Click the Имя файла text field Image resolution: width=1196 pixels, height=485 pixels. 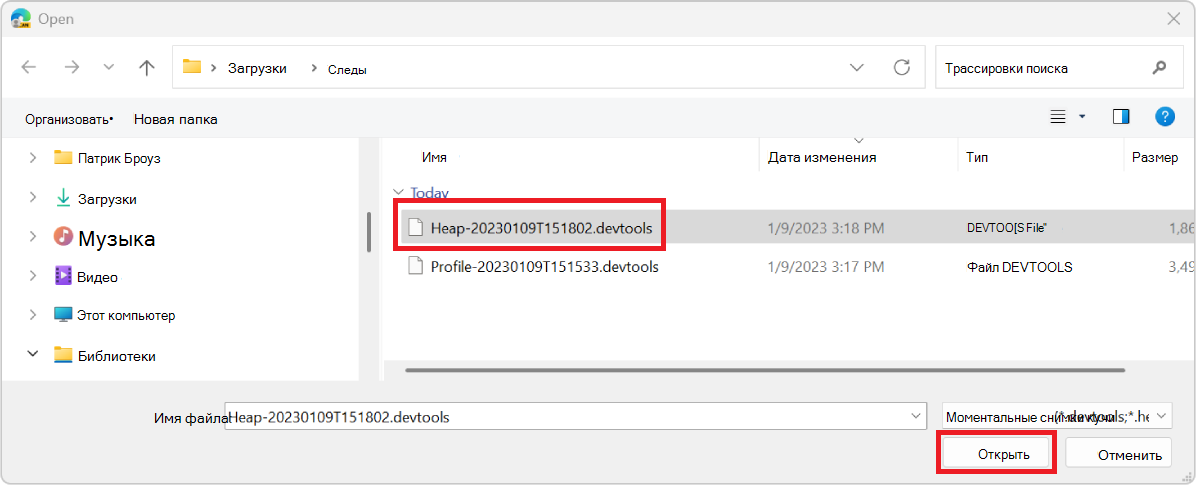tap(576, 417)
